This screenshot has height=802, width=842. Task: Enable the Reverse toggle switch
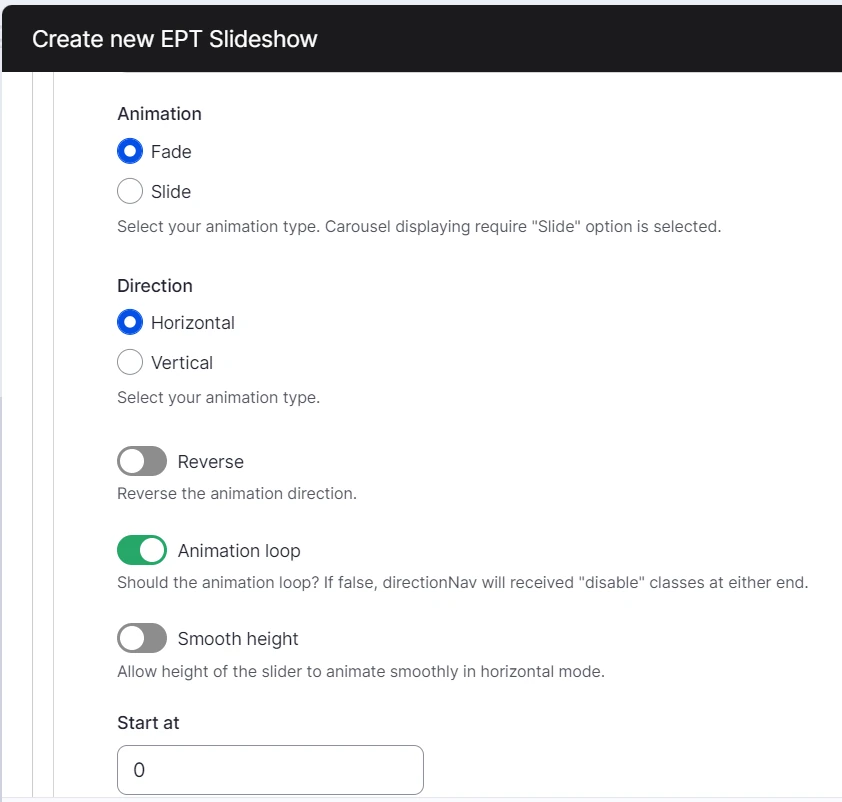(142, 462)
